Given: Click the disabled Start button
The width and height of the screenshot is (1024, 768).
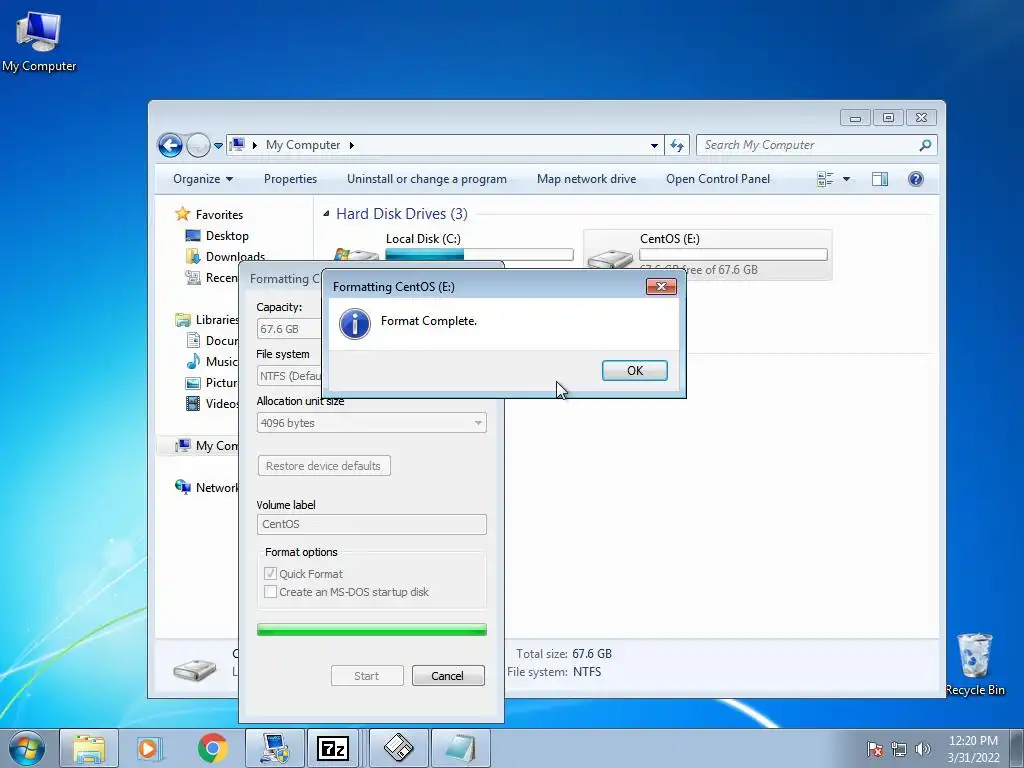Looking at the screenshot, I should pos(367,676).
